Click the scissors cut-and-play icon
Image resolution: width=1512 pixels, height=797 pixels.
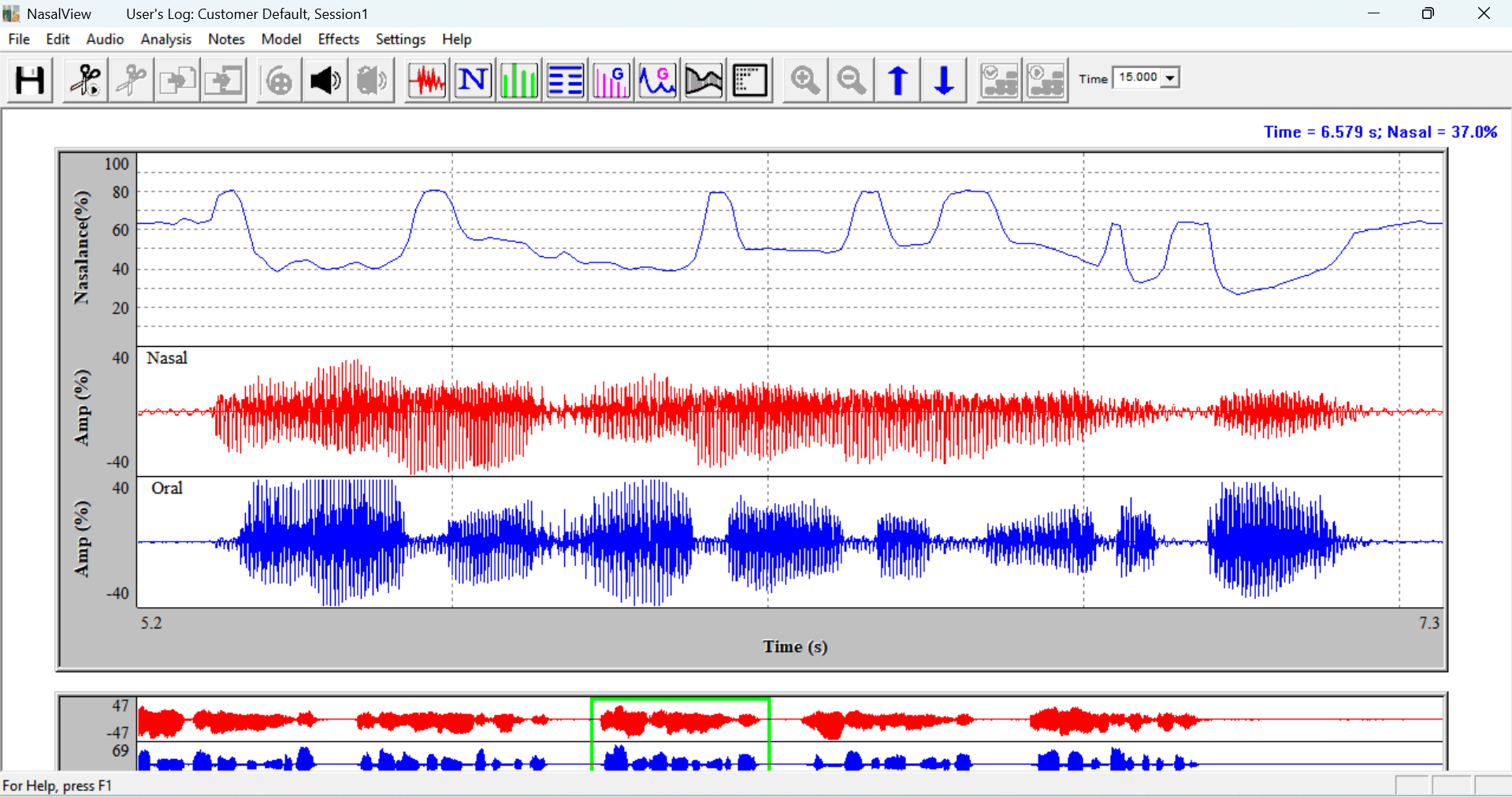85,80
